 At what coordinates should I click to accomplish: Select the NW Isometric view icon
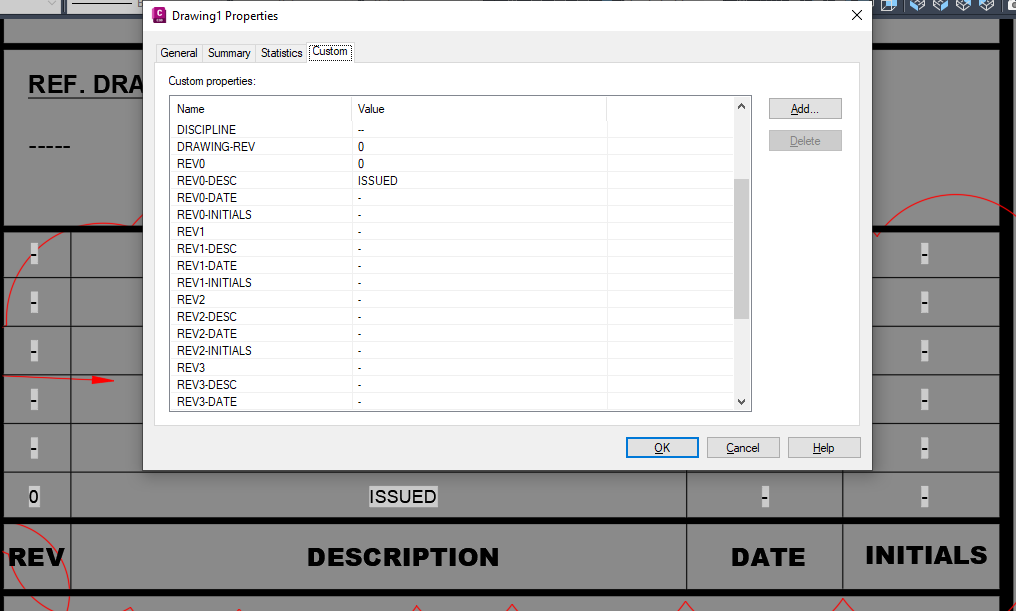click(x=986, y=6)
